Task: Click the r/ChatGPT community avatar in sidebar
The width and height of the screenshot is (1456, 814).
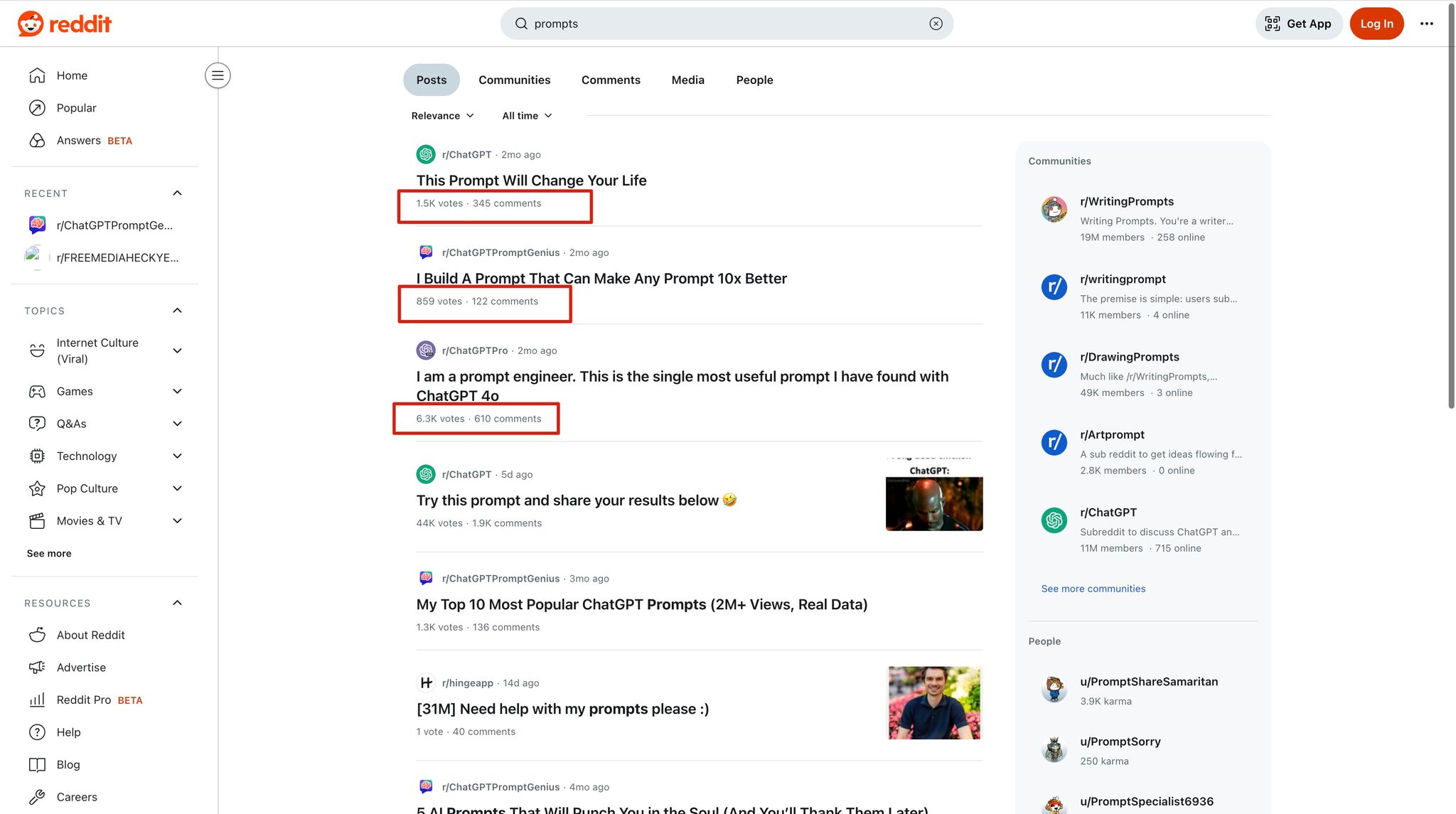Action: click(x=1054, y=520)
